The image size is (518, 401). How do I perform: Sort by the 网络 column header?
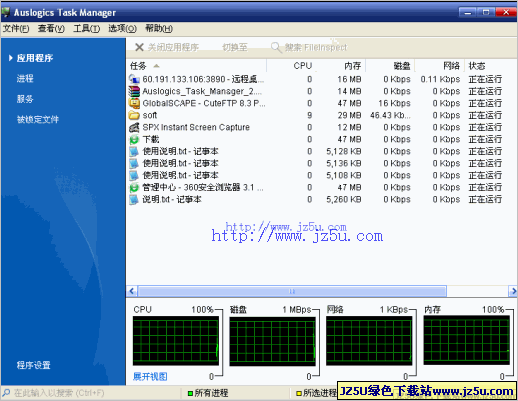coord(439,66)
